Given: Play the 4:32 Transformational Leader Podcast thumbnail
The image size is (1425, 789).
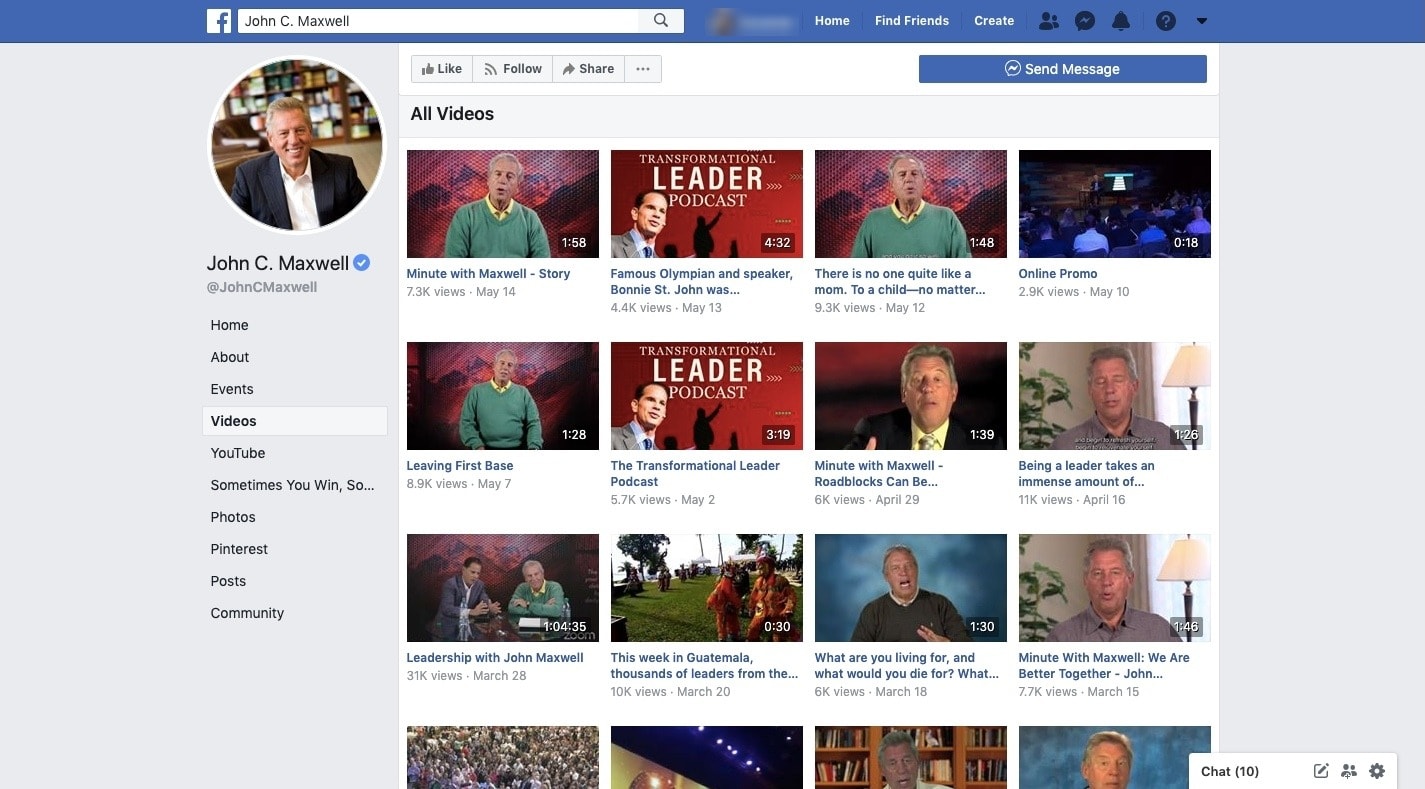Looking at the screenshot, I should pyautogui.click(x=707, y=204).
